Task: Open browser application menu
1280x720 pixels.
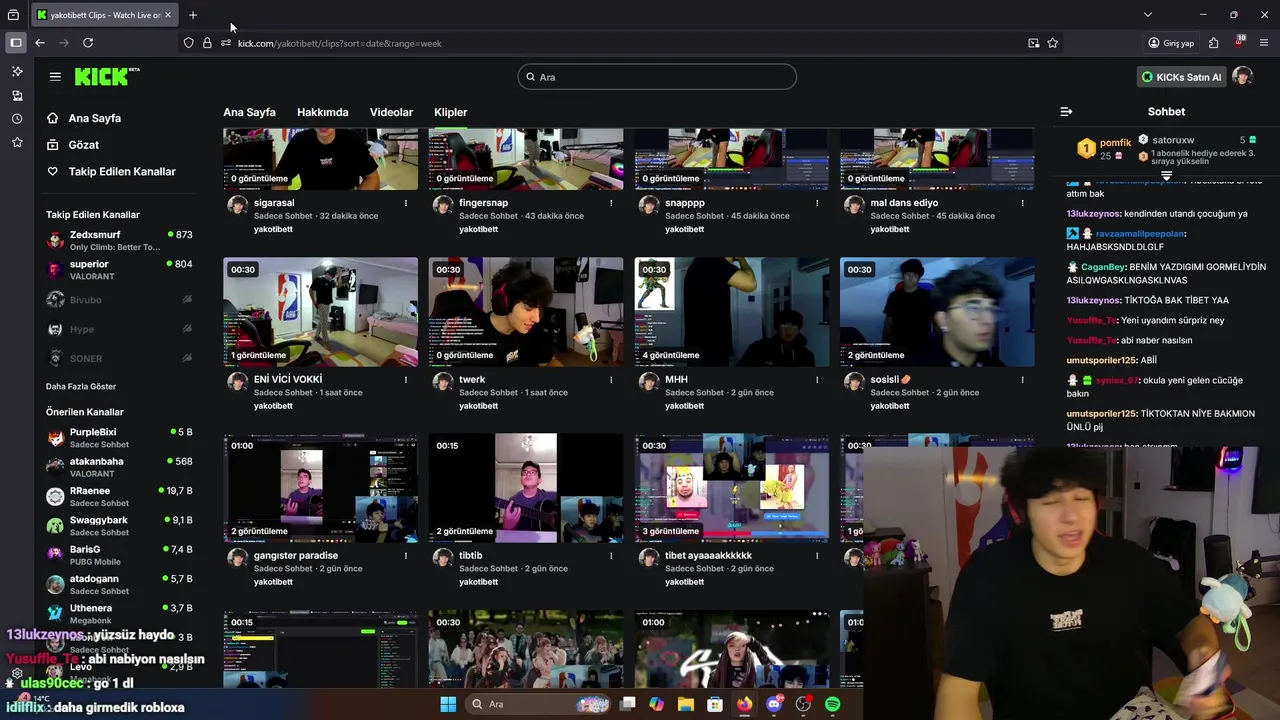Action: point(1264,43)
